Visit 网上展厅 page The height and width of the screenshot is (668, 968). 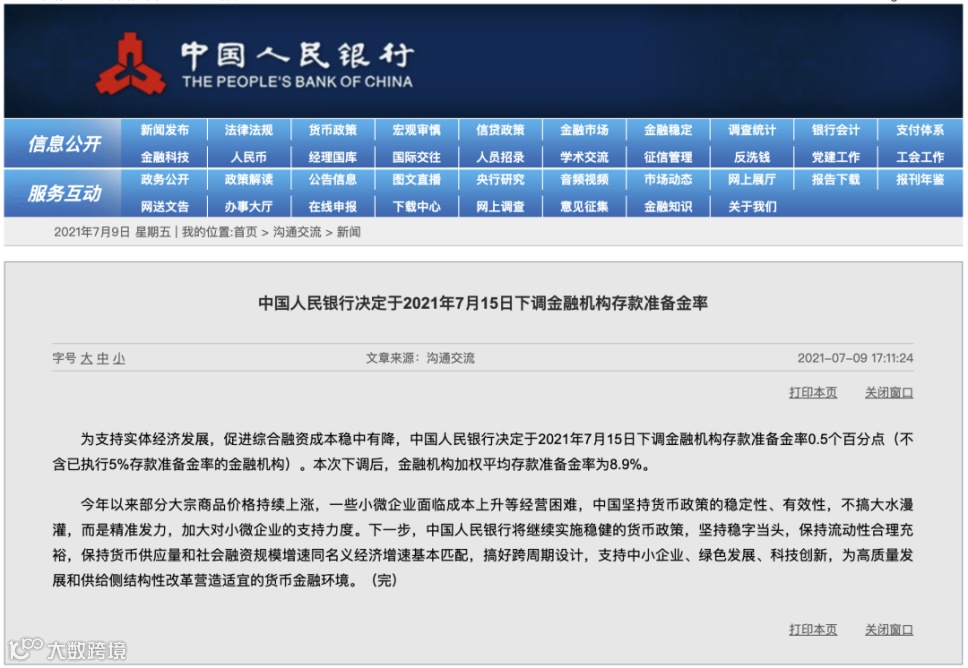point(752,180)
